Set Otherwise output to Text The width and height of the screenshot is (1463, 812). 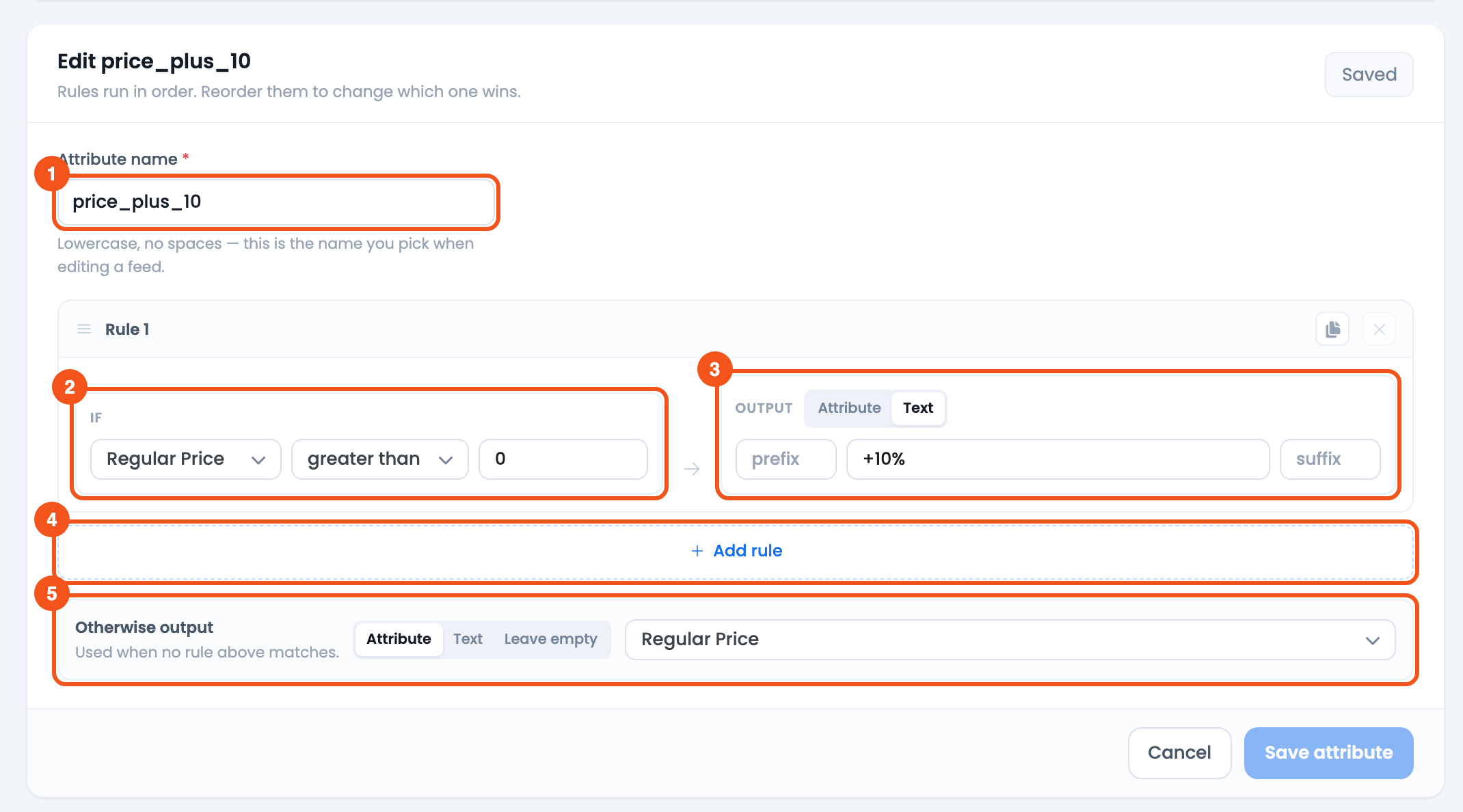(x=468, y=639)
